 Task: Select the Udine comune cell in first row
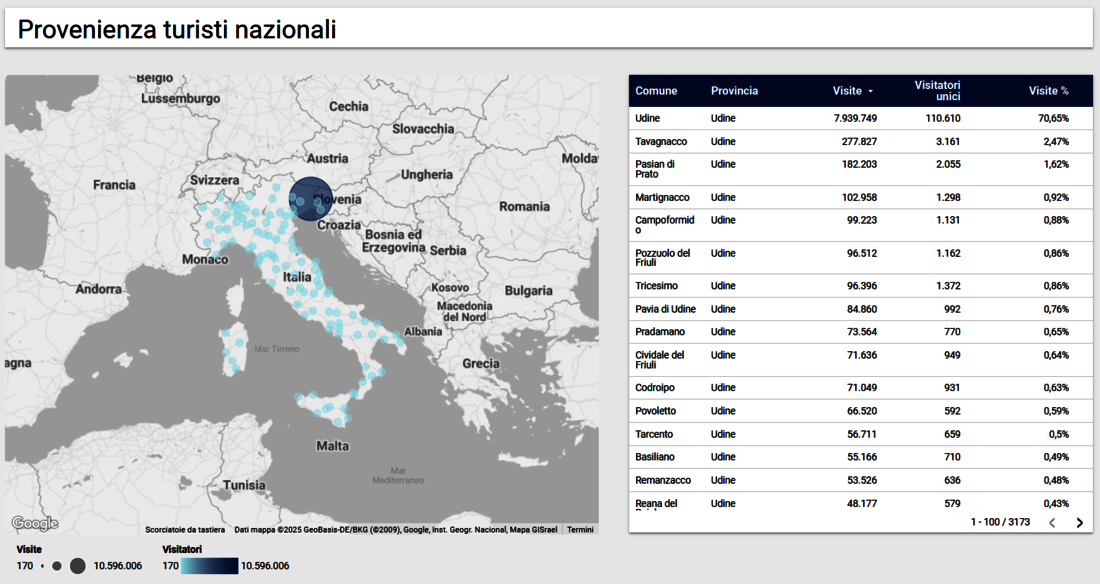click(647, 119)
